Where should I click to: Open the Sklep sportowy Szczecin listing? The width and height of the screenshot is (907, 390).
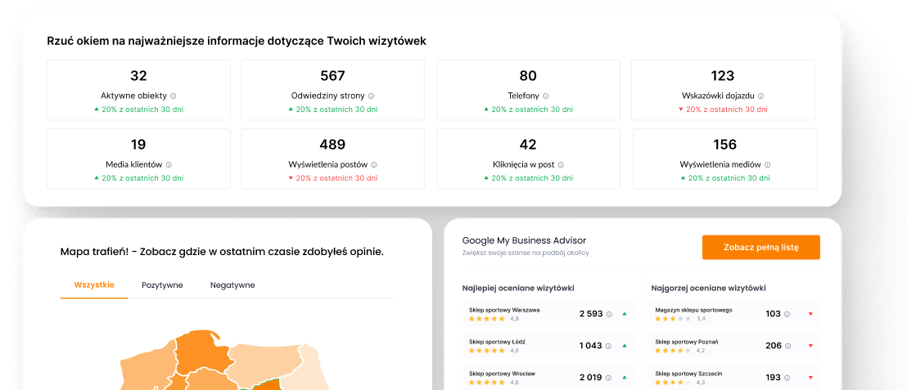pyautogui.click(x=735, y=378)
